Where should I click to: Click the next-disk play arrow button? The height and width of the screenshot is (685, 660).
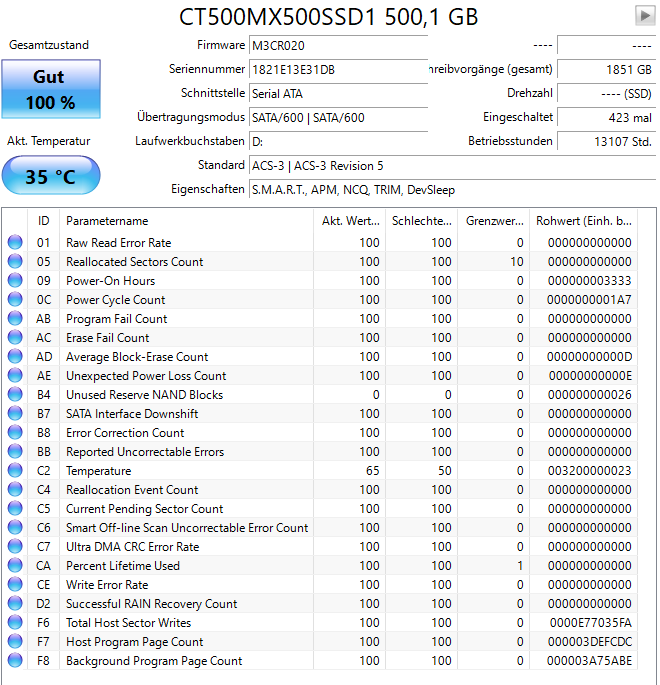pyautogui.click(x=645, y=16)
